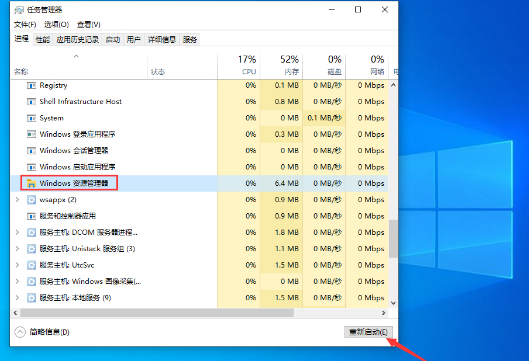
Task: Sort by the 网络 column header
Action: [x=367, y=65]
